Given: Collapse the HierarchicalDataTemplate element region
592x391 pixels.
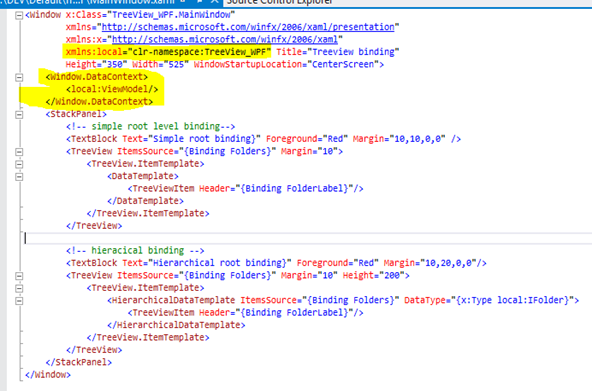Looking at the screenshot, I should pyautogui.click(x=19, y=301).
